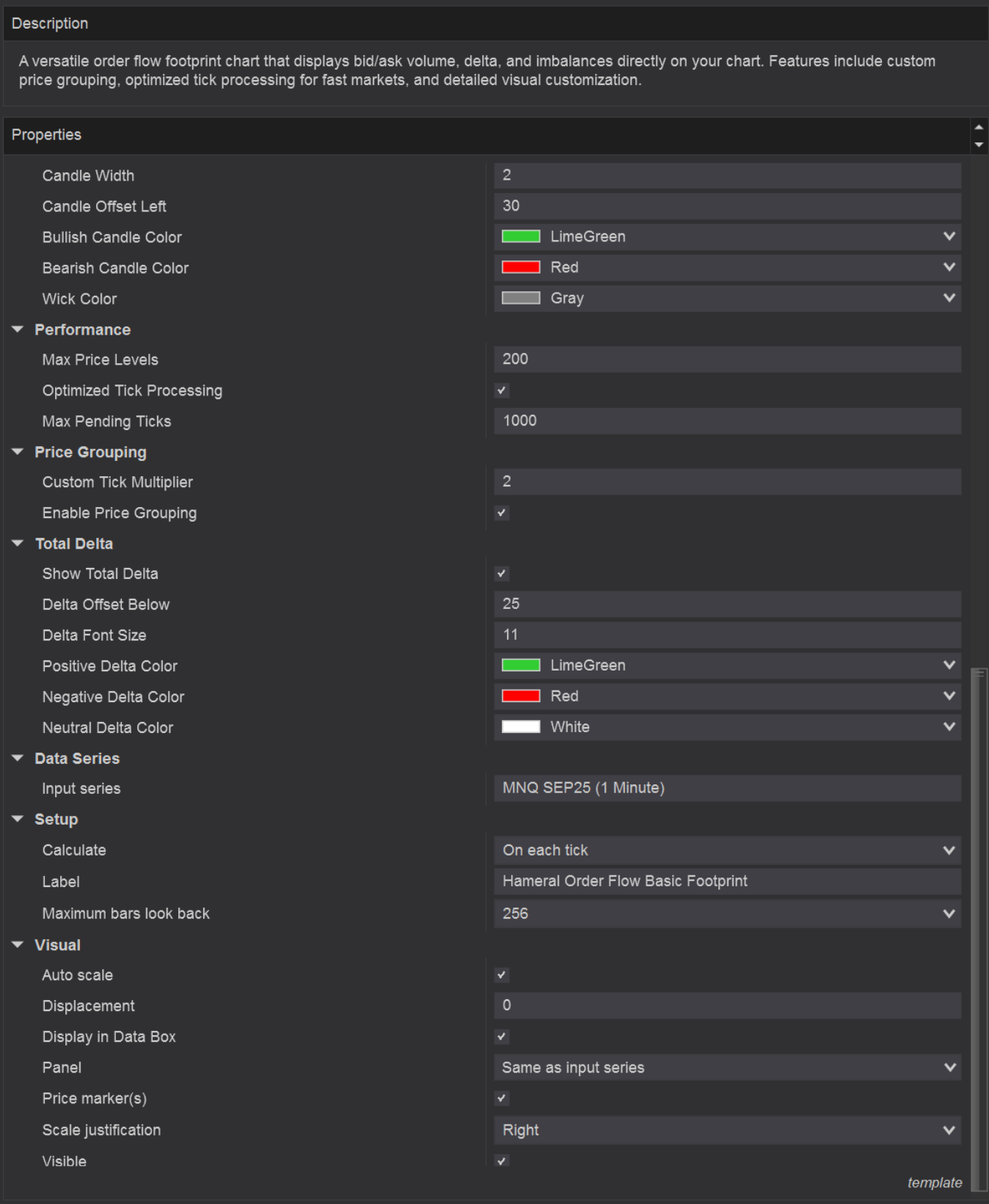The width and height of the screenshot is (989, 1204).
Task: Uncheck Show Total Delta
Action: (502, 574)
